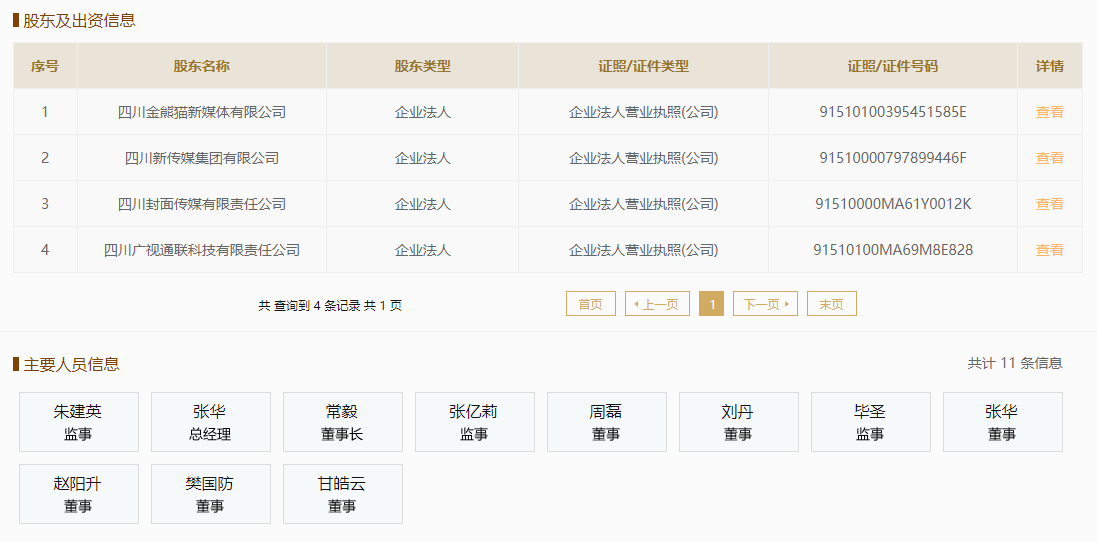Click 常毅 董事长 card

coord(342,422)
